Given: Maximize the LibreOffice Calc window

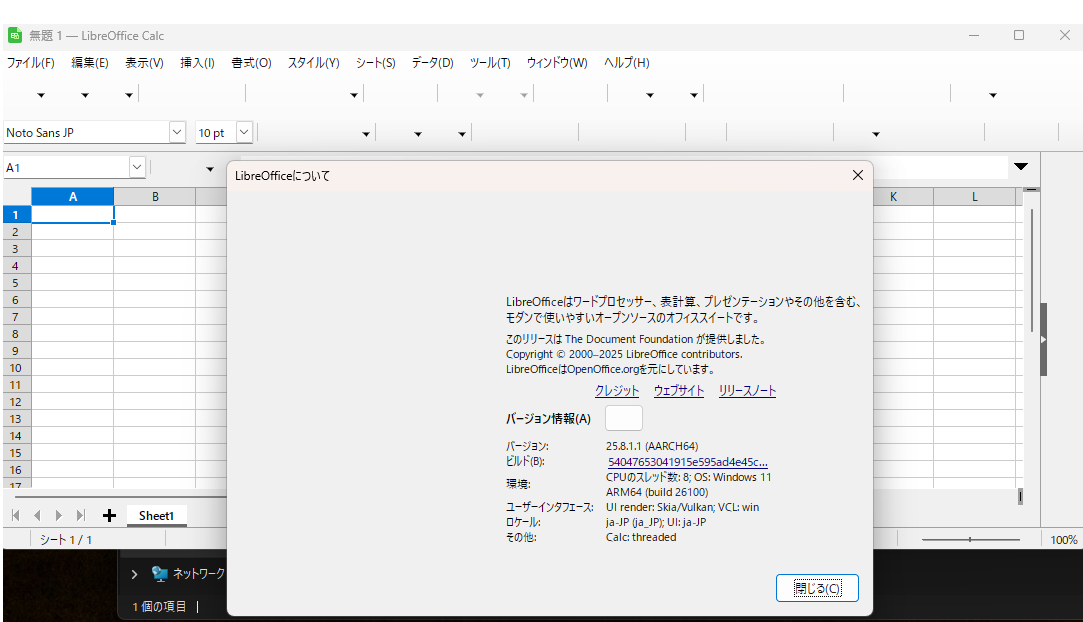Looking at the screenshot, I should [1019, 35].
